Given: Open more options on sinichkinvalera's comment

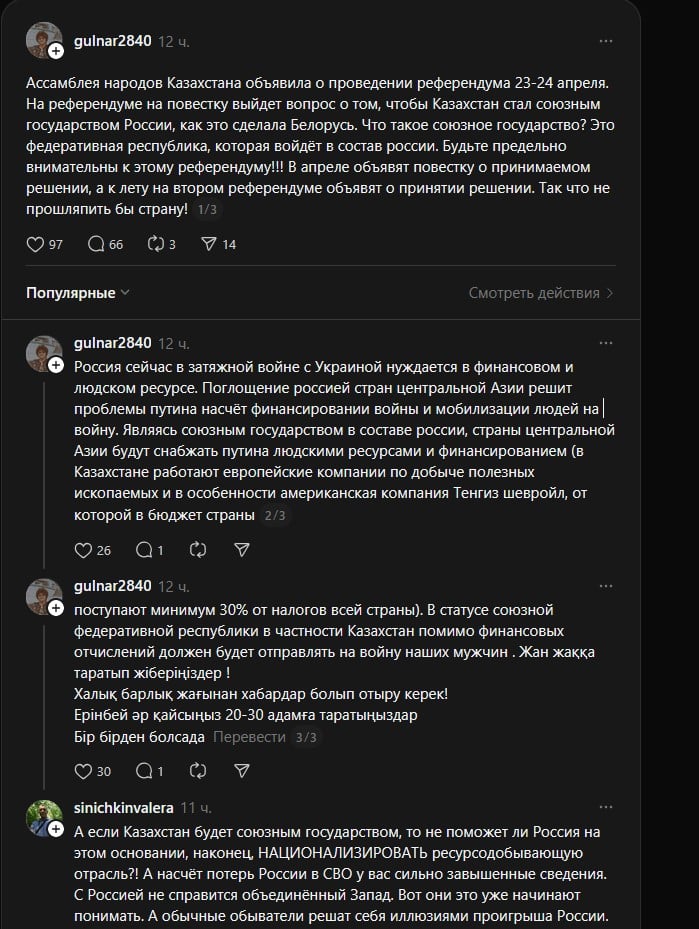Looking at the screenshot, I should point(606,807).
